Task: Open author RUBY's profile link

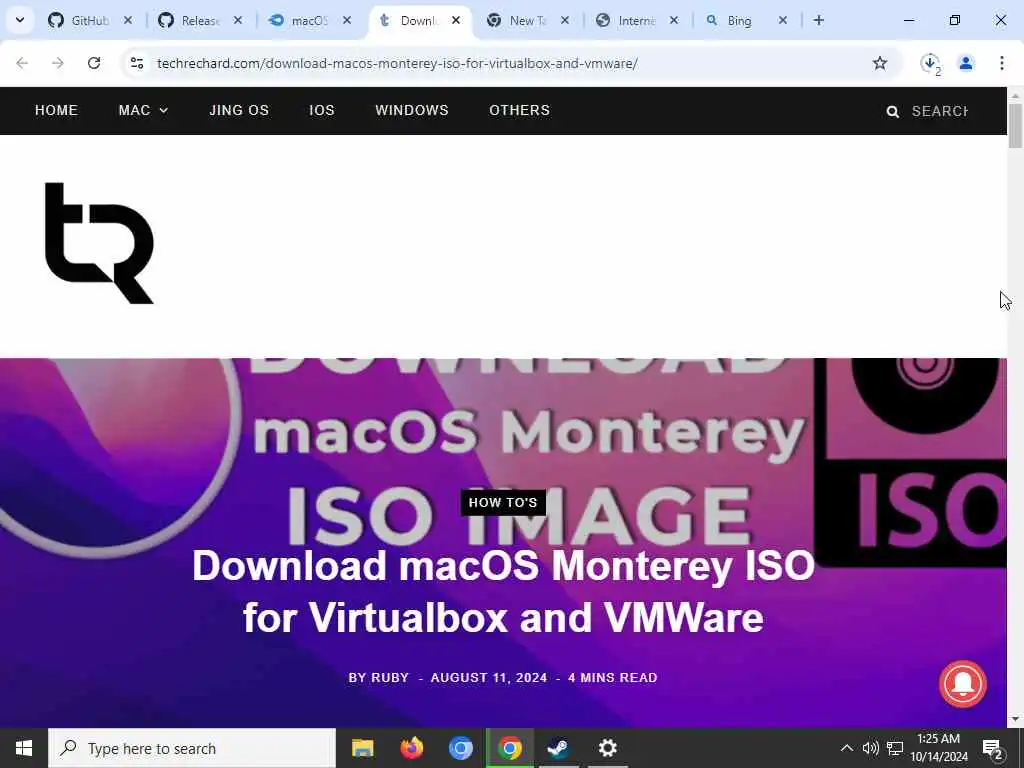Action: [x=390, y=678]
